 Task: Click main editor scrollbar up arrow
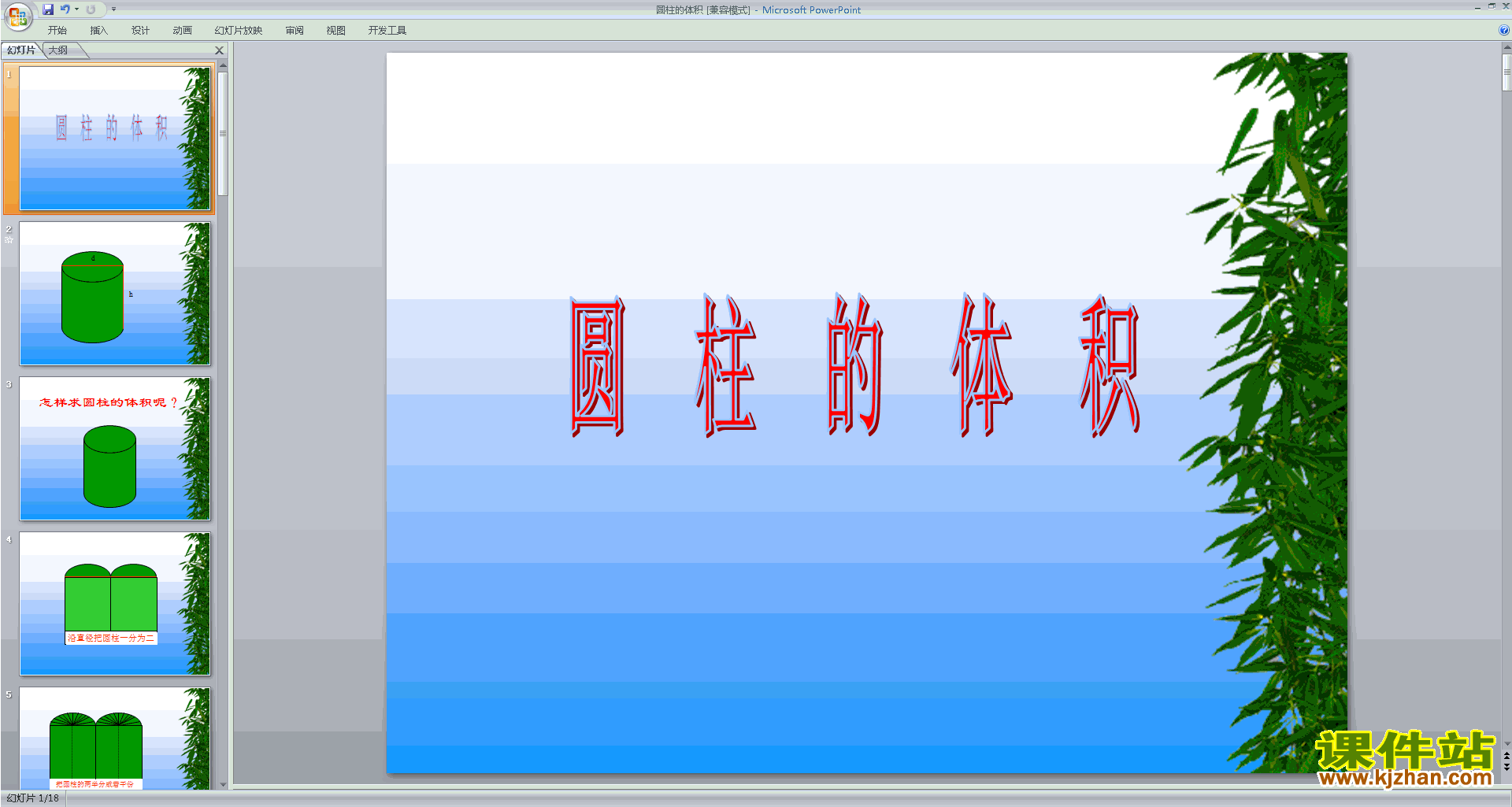pos(1506,48)
